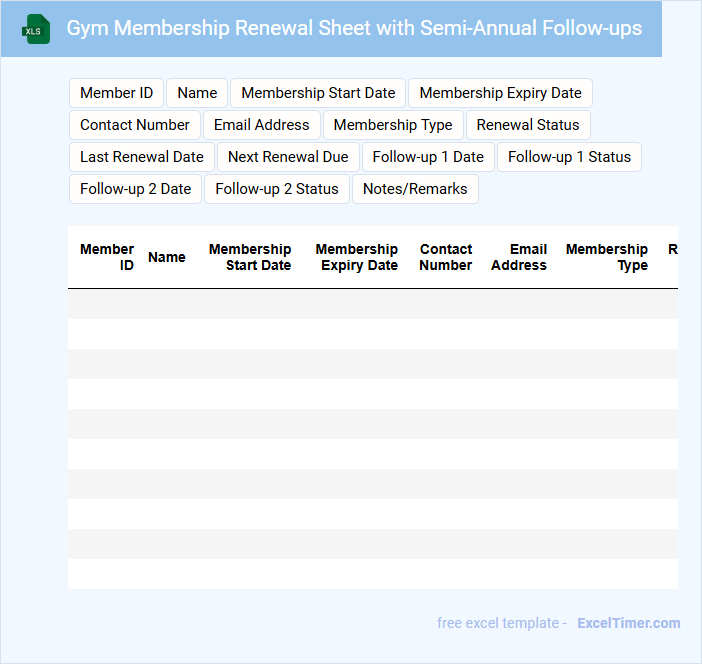Choose the Email Address tag
The height and width of the screenshot is (664, 702).
[x=262, y=125]
